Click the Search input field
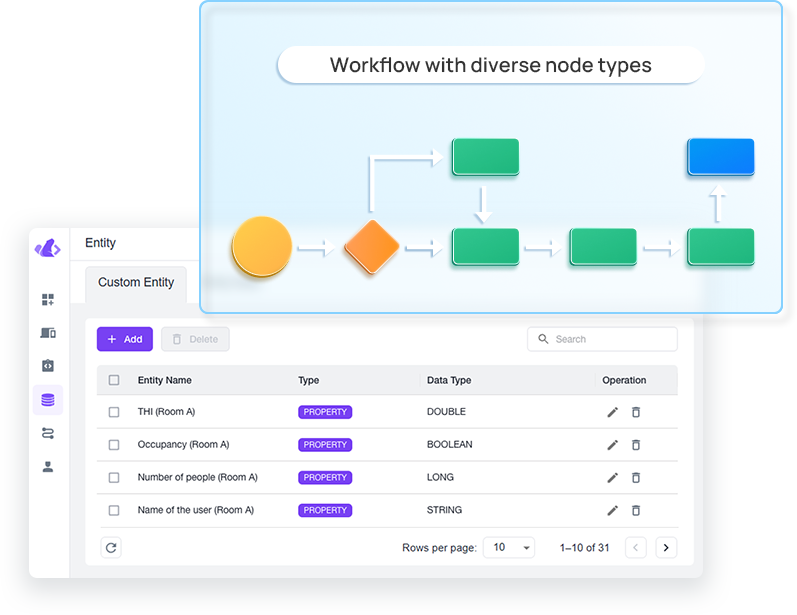Screen dimensions: 797x615 point(602,339)
